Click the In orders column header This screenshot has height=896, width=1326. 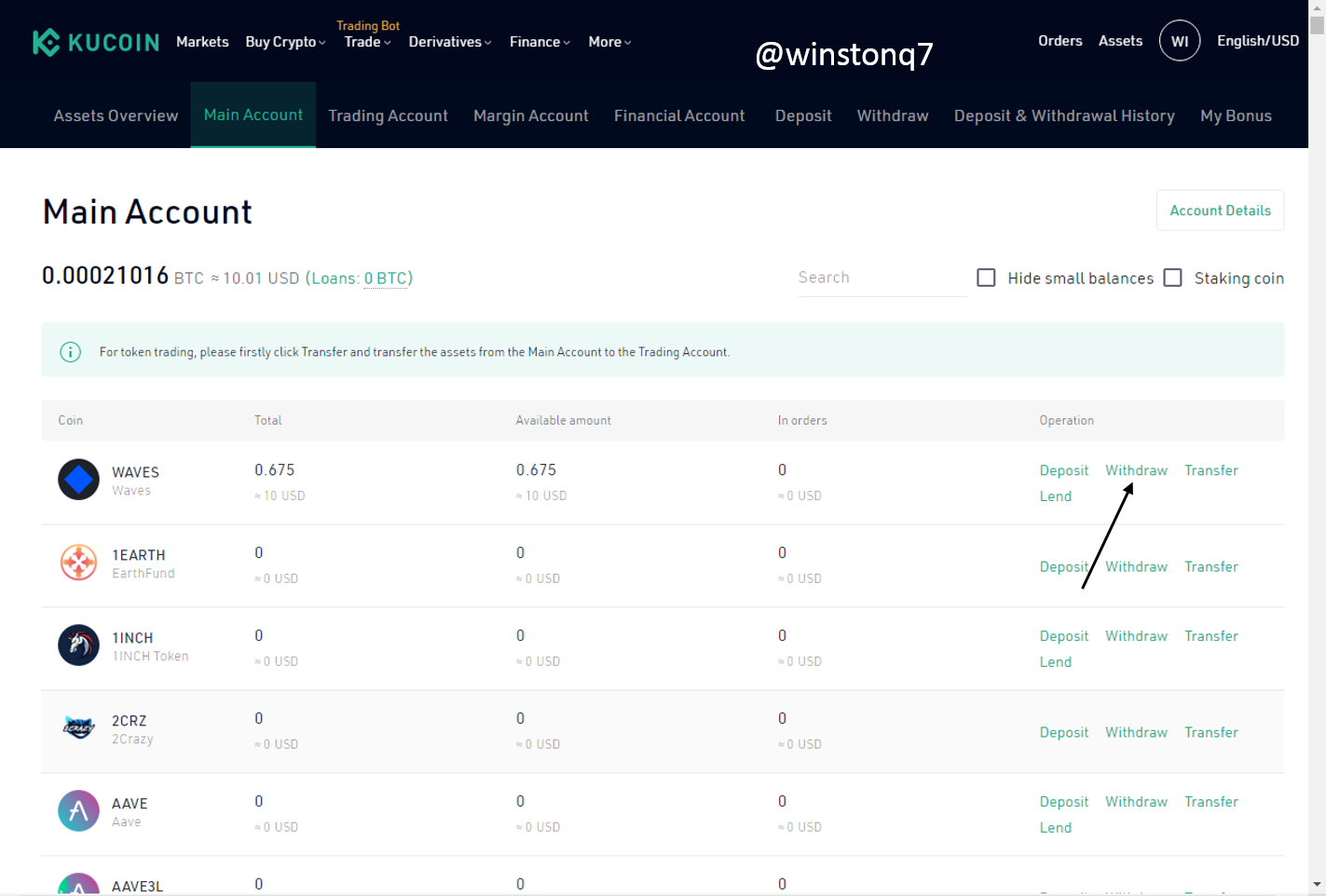[x=802, y=421]
